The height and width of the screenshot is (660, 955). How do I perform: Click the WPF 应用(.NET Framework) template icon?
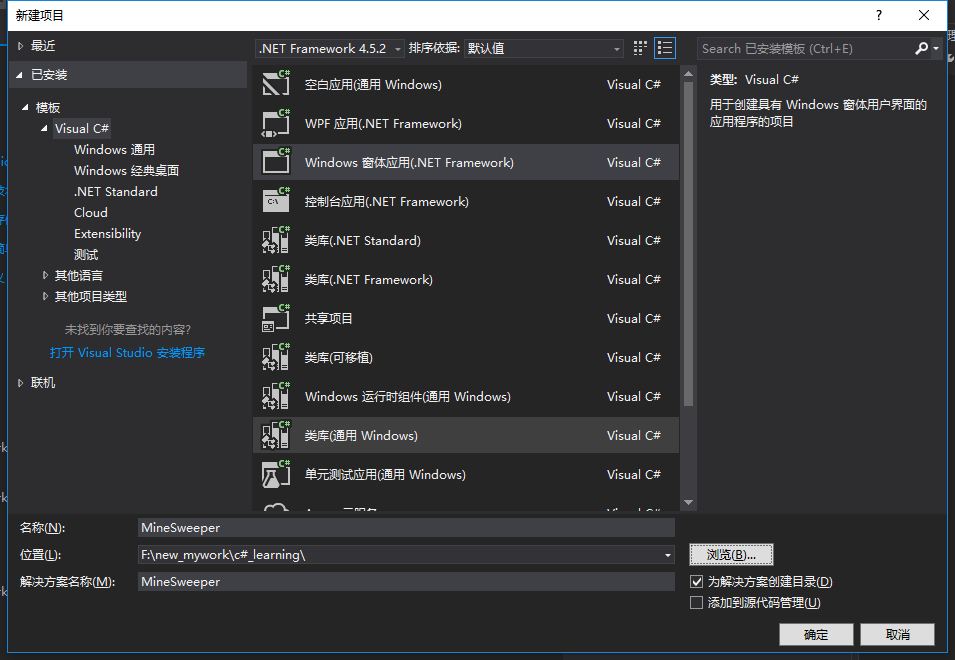coord(276,123)
